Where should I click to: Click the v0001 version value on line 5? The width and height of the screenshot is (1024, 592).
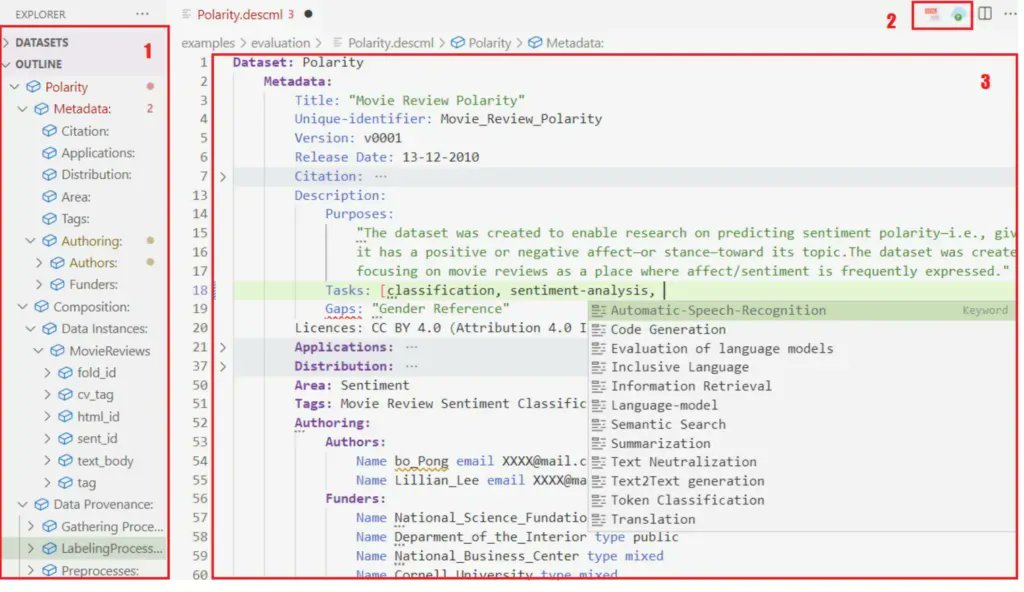click(383, 138)
